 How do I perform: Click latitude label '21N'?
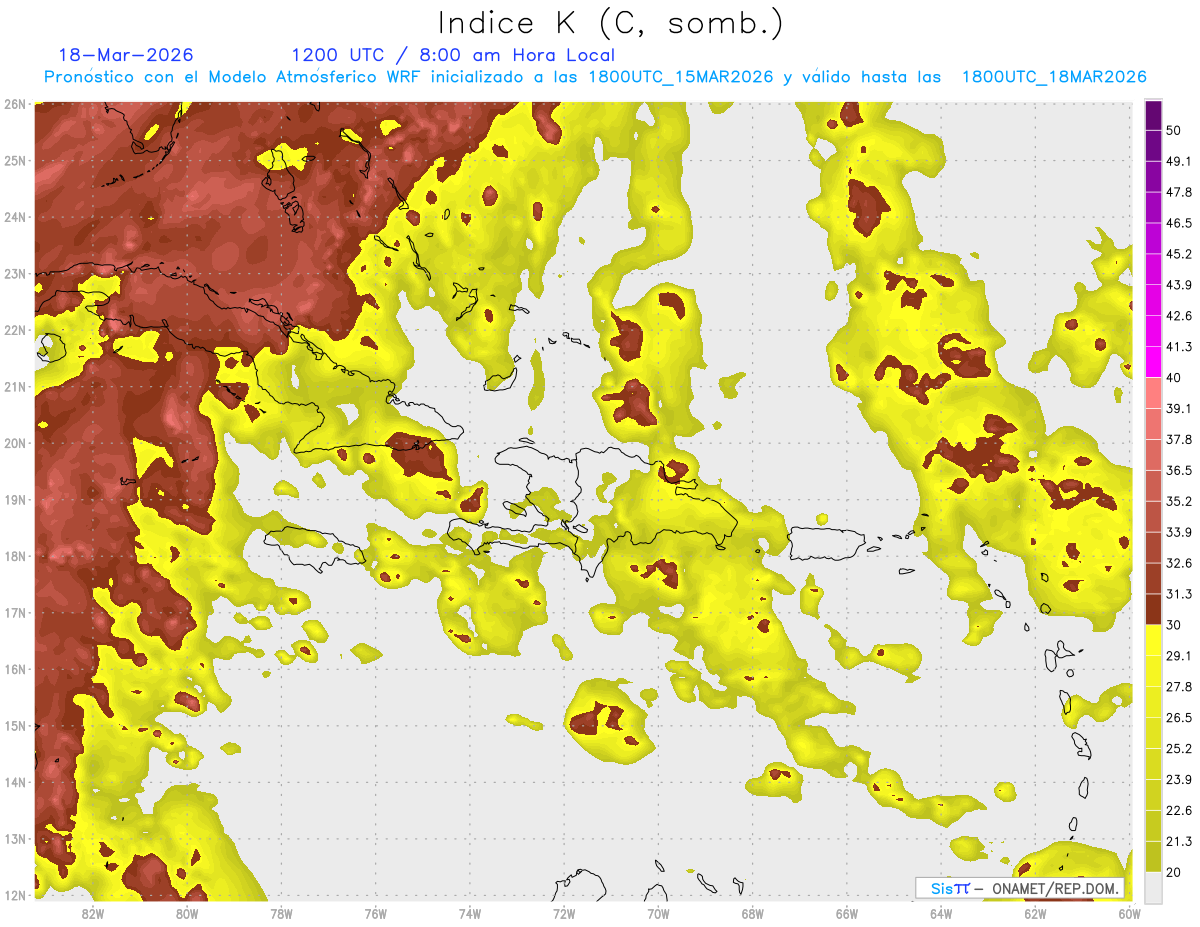(x=15, y=386)
